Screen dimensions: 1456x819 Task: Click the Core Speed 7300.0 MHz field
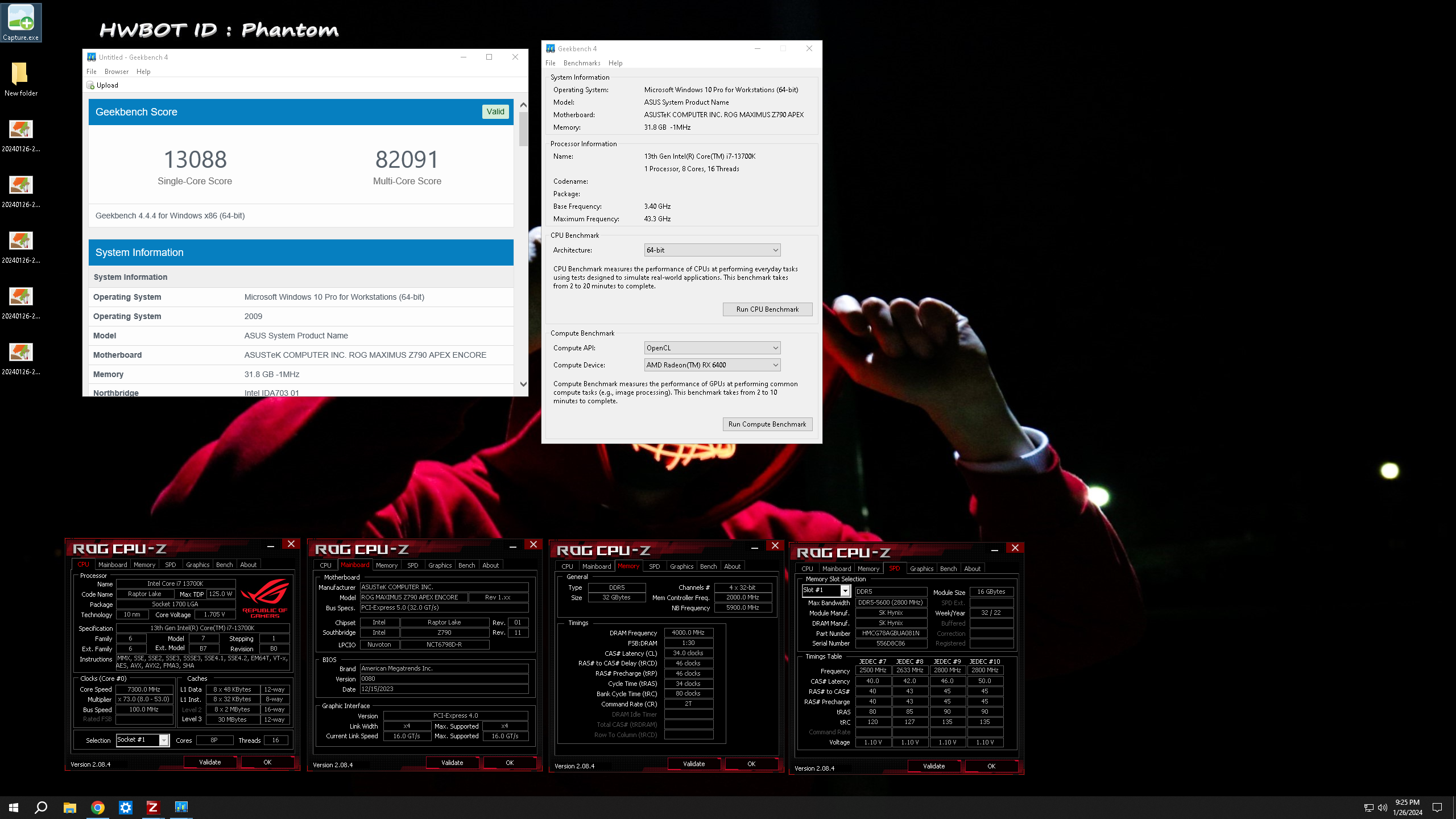pyautogui.click(x=144, y=689)
